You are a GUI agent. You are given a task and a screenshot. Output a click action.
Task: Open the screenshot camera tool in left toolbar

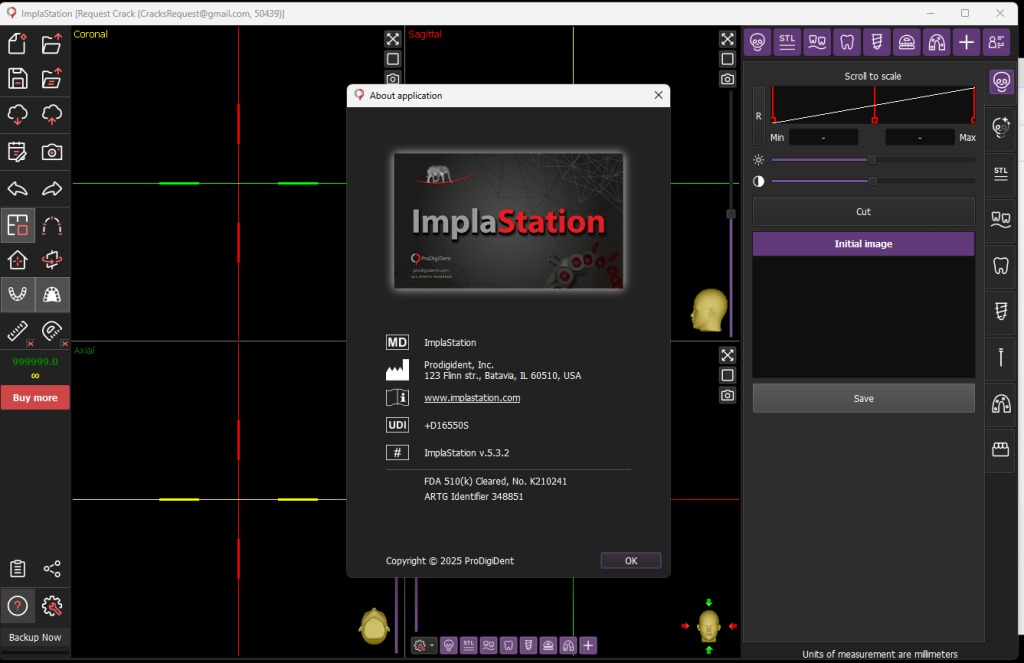tap(52, 152)
